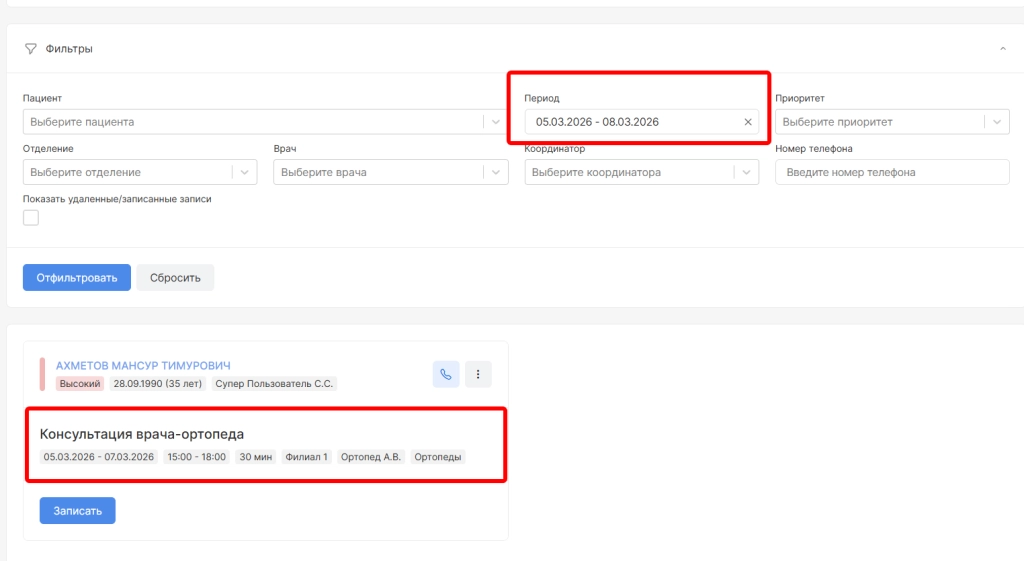
Task: Collapse the Фильтры panel with the chevron
Action: [1002, 49]
